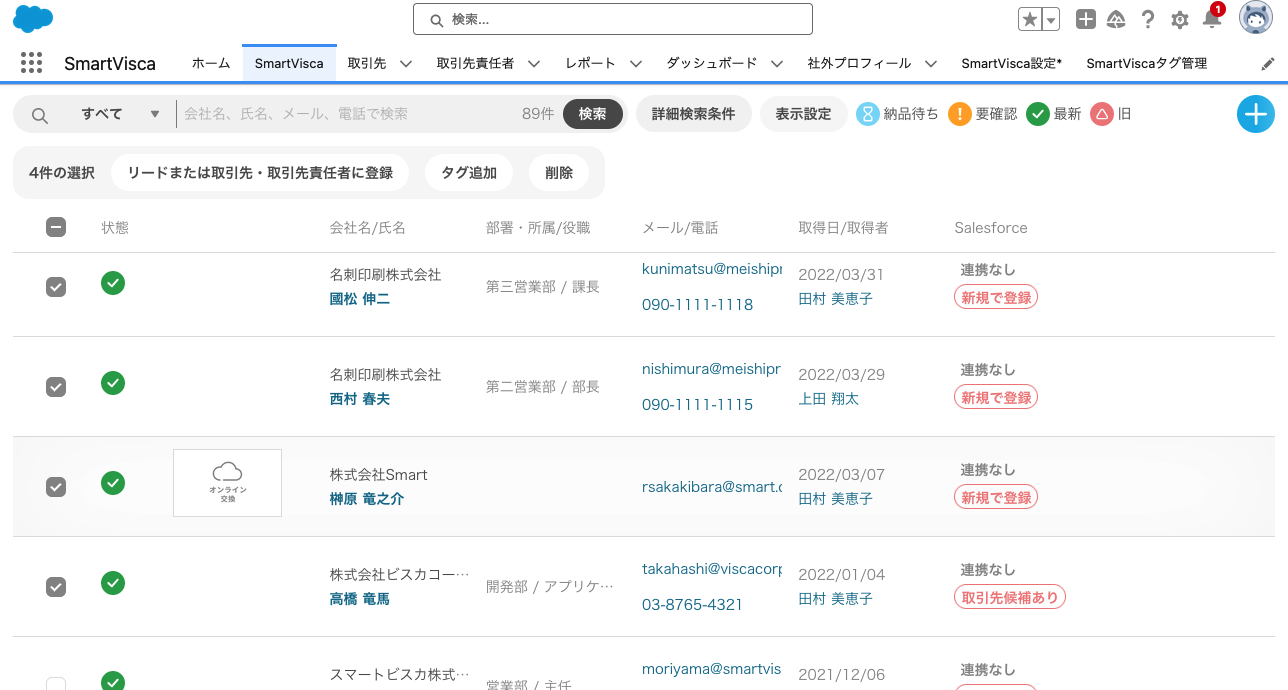Image resolution: width=1288 pixels, height=690 pixels.
Task: Click phone number 090-1111-1115
Action: tap(697, 405)
